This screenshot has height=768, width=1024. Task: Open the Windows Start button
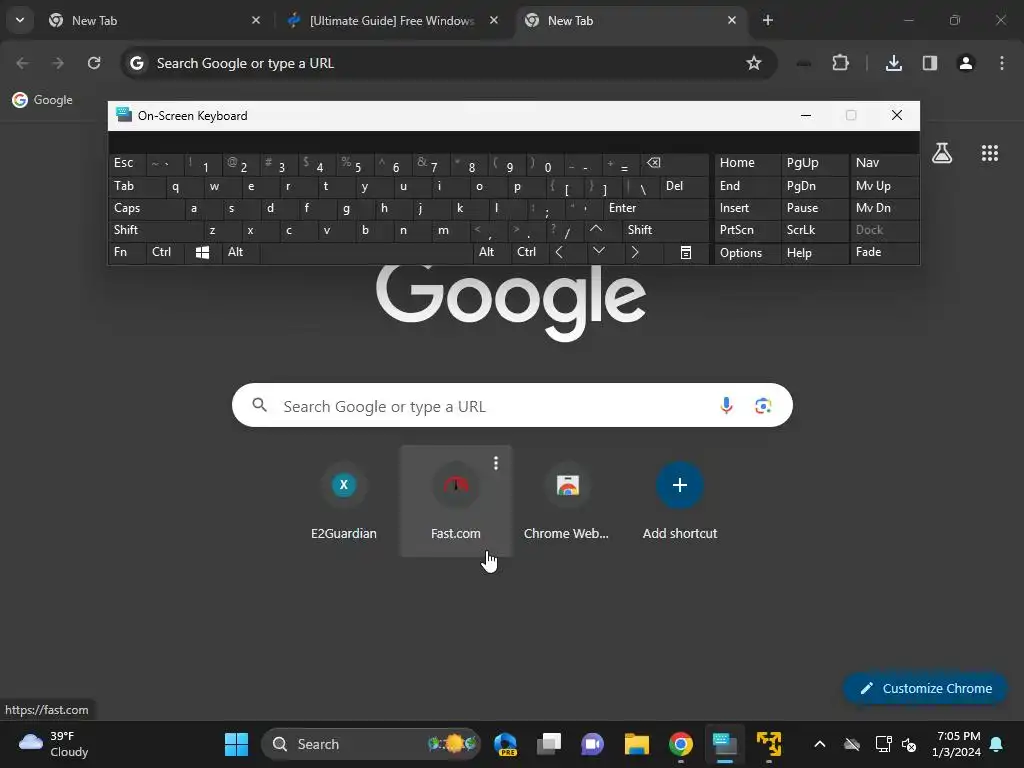236,744
